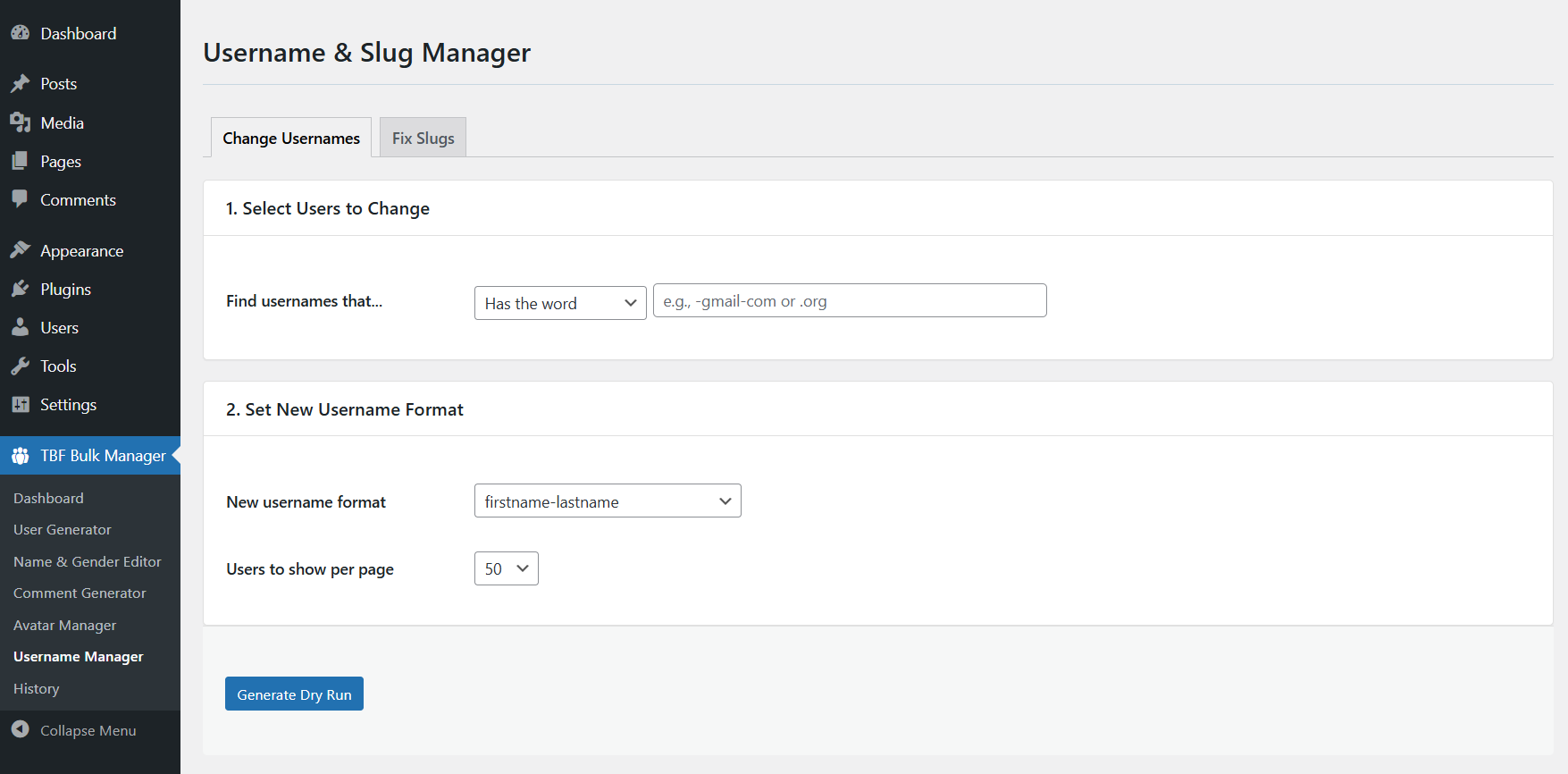Click the Pages icon in sidebar

pyautogui.click(x=20, y=161)
